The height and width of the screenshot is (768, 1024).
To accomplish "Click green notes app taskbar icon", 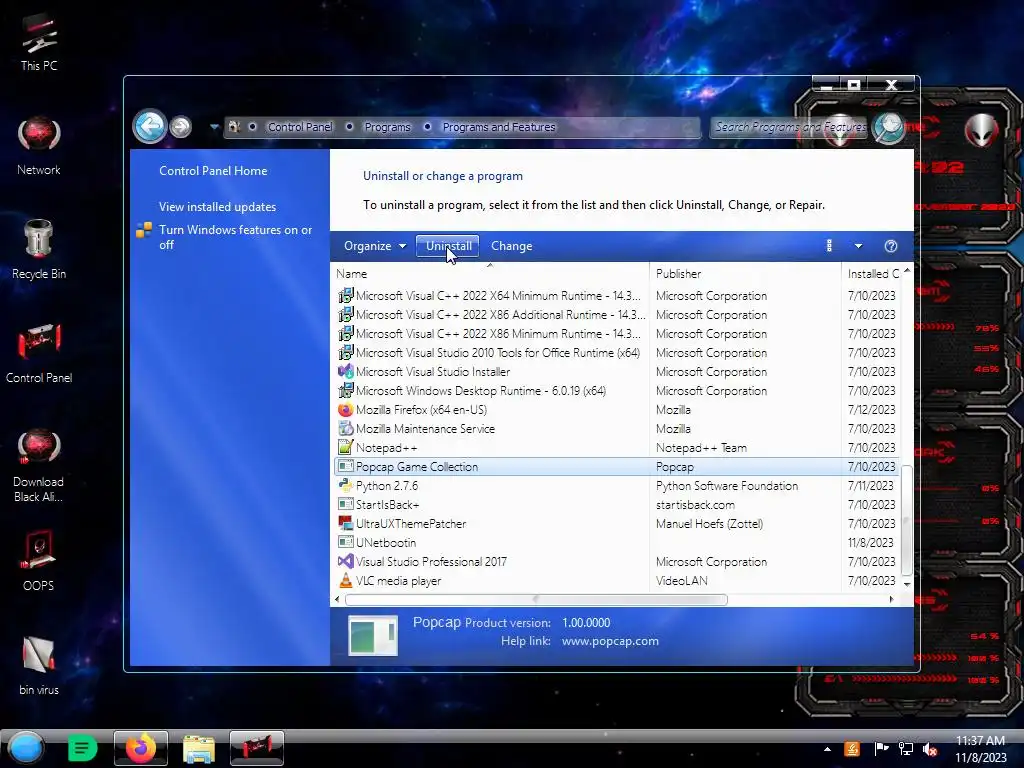I will tap(82, 748).
